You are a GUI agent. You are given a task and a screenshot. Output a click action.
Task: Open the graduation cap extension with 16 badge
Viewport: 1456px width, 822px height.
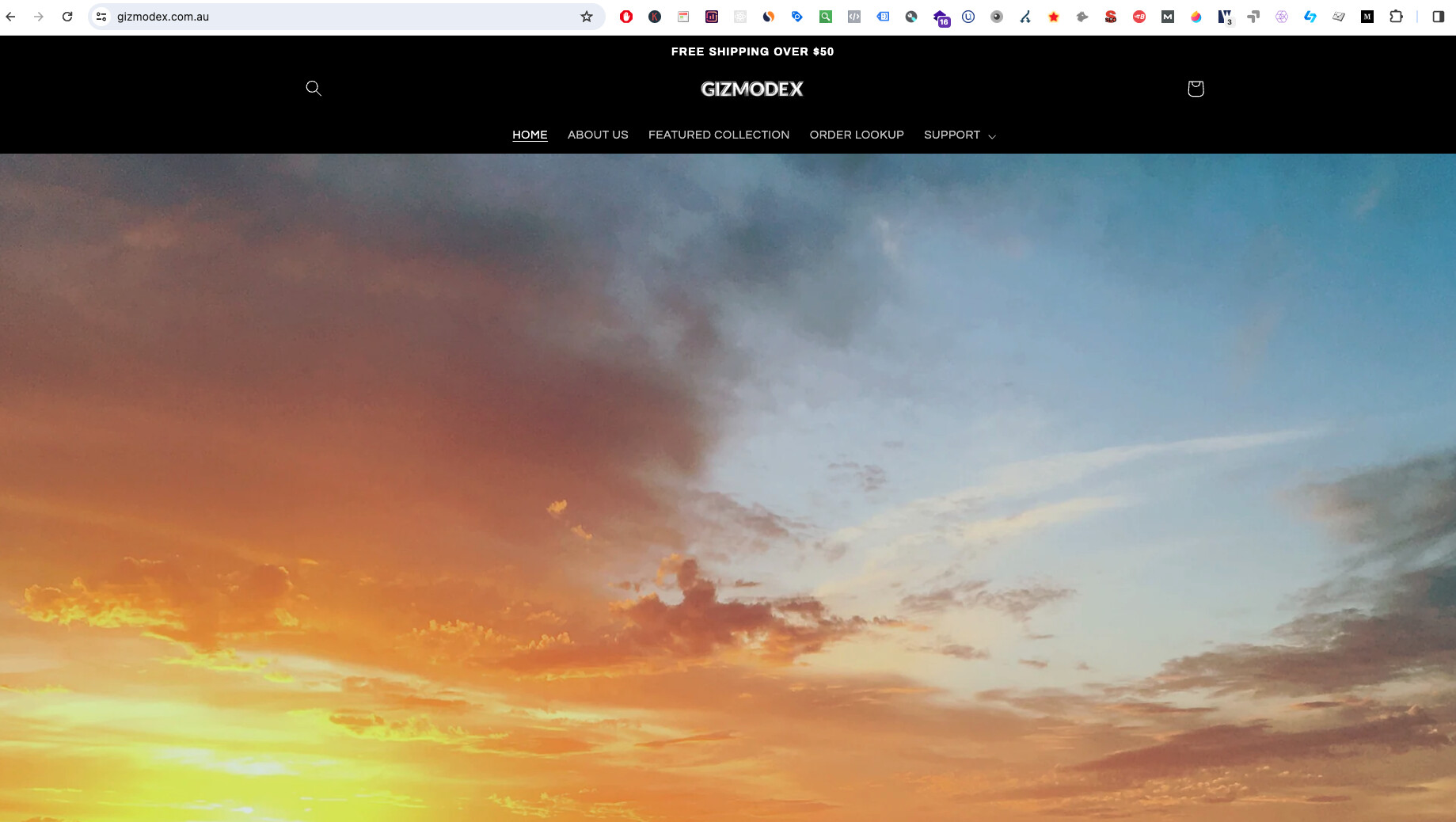(x=941, y=17)
